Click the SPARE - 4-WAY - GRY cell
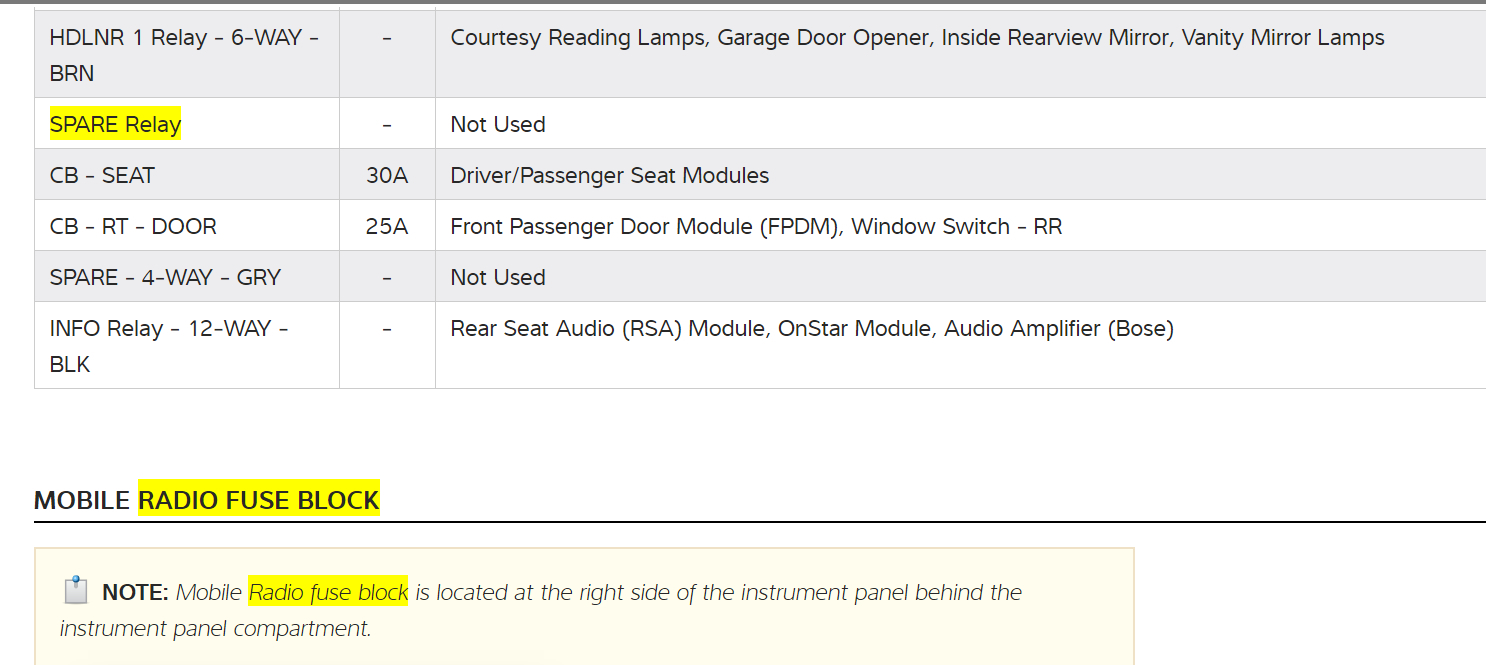The width and height of the screenshot is (1486, 665). 165,277
